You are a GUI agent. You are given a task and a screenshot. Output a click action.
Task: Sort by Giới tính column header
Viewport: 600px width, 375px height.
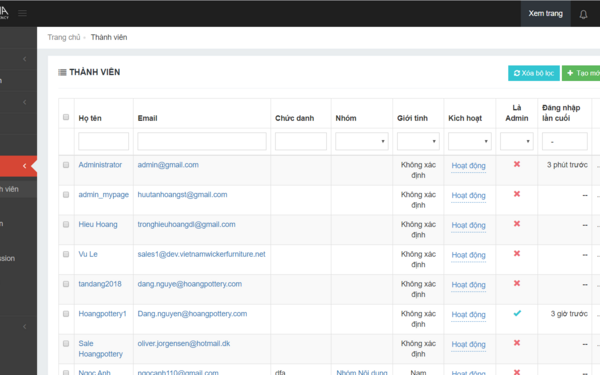point(412,118)
